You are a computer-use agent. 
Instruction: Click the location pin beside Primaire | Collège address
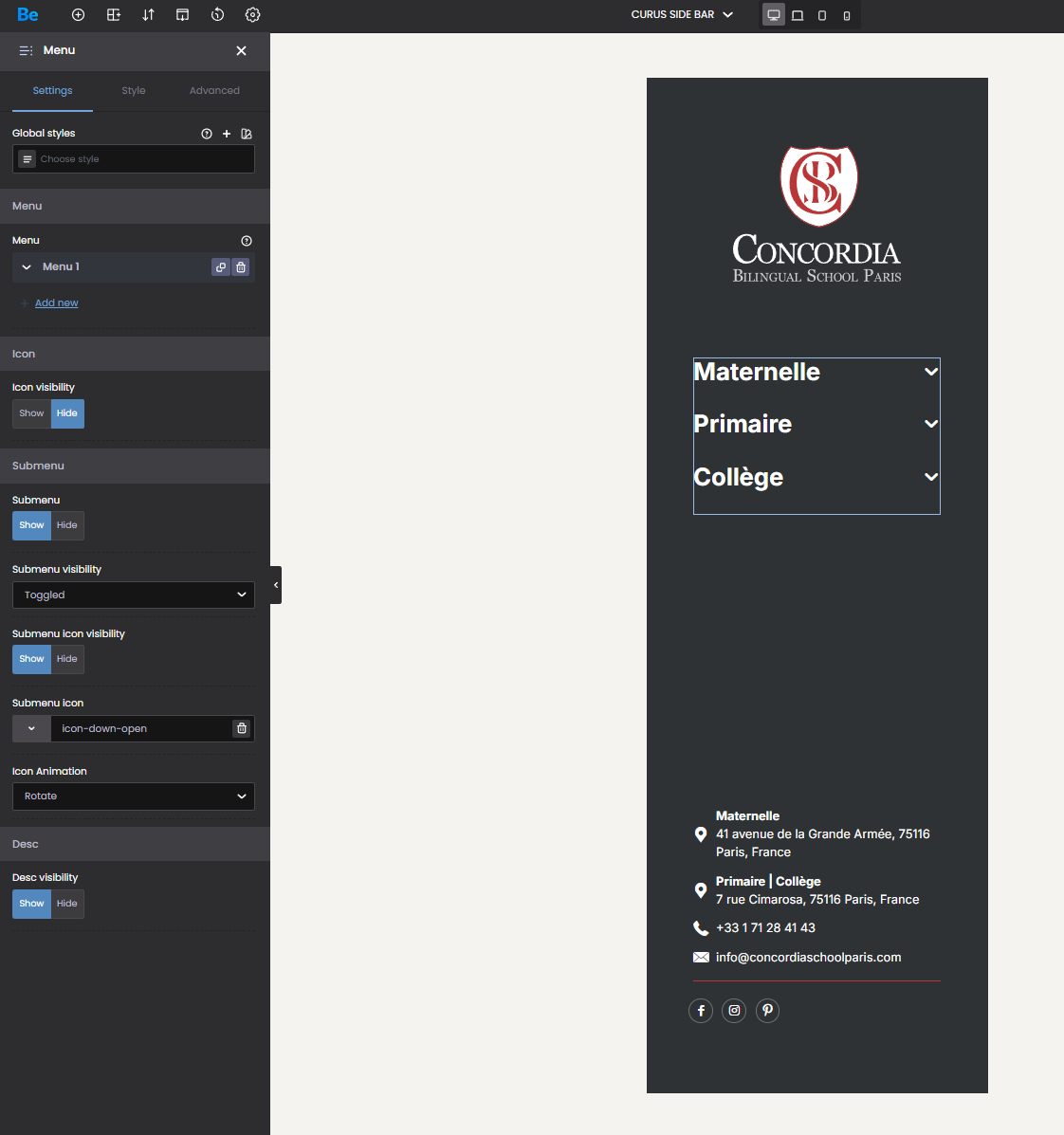[x=701, y=890]
